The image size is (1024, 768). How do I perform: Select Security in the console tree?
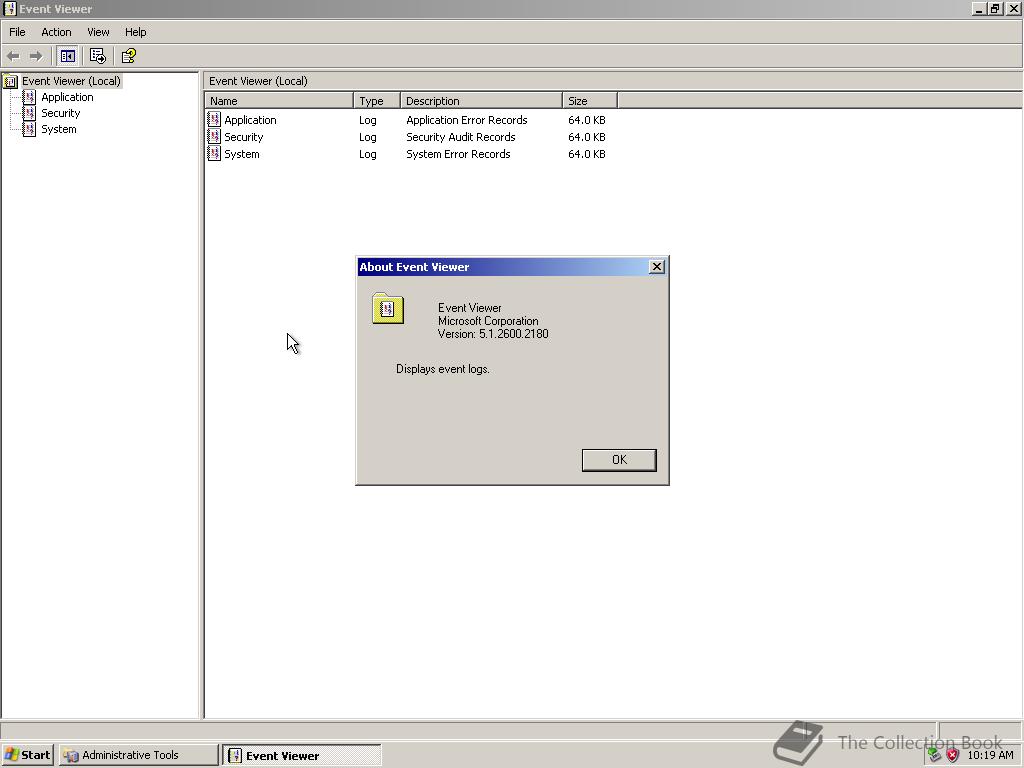coord(61,113)
